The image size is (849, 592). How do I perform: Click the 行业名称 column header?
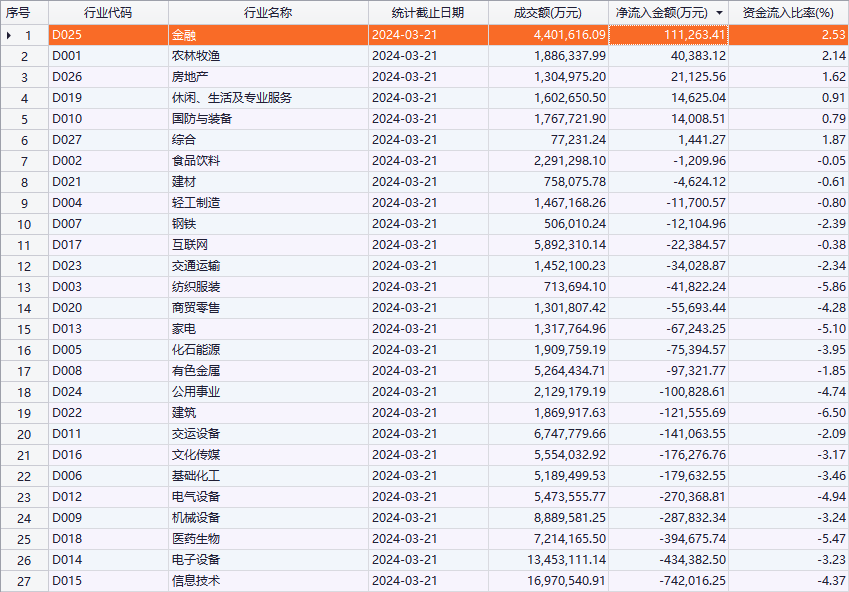[x=267, y=13]
